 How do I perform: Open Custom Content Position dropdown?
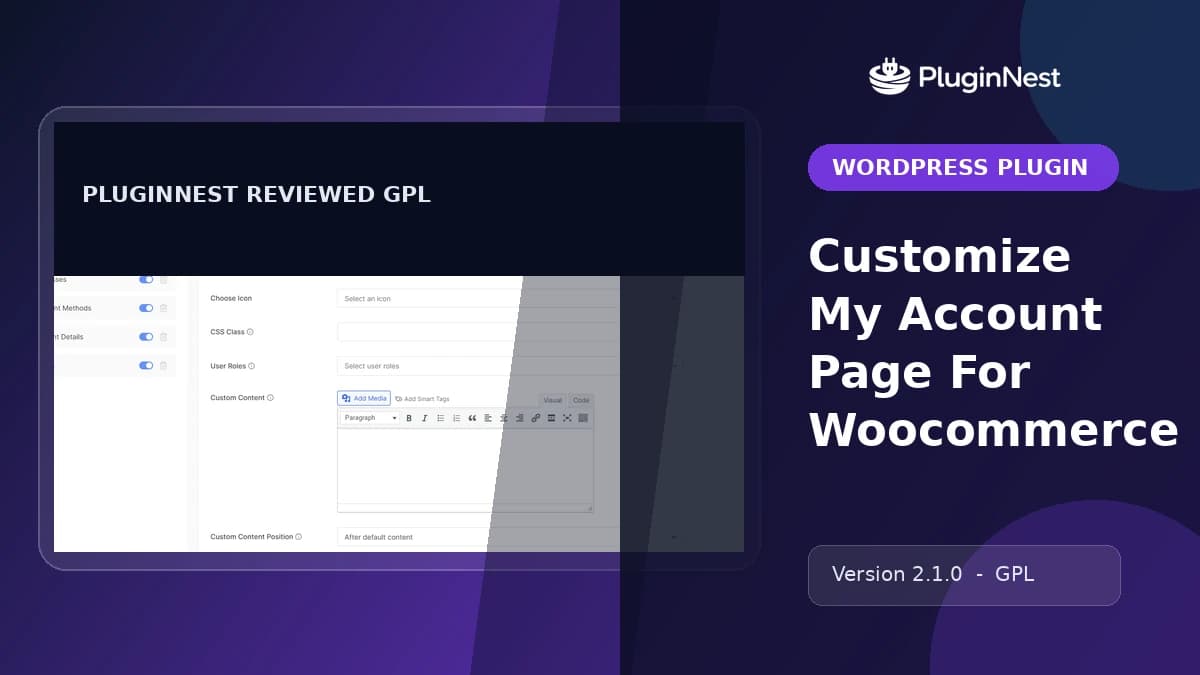pos(510,537)
